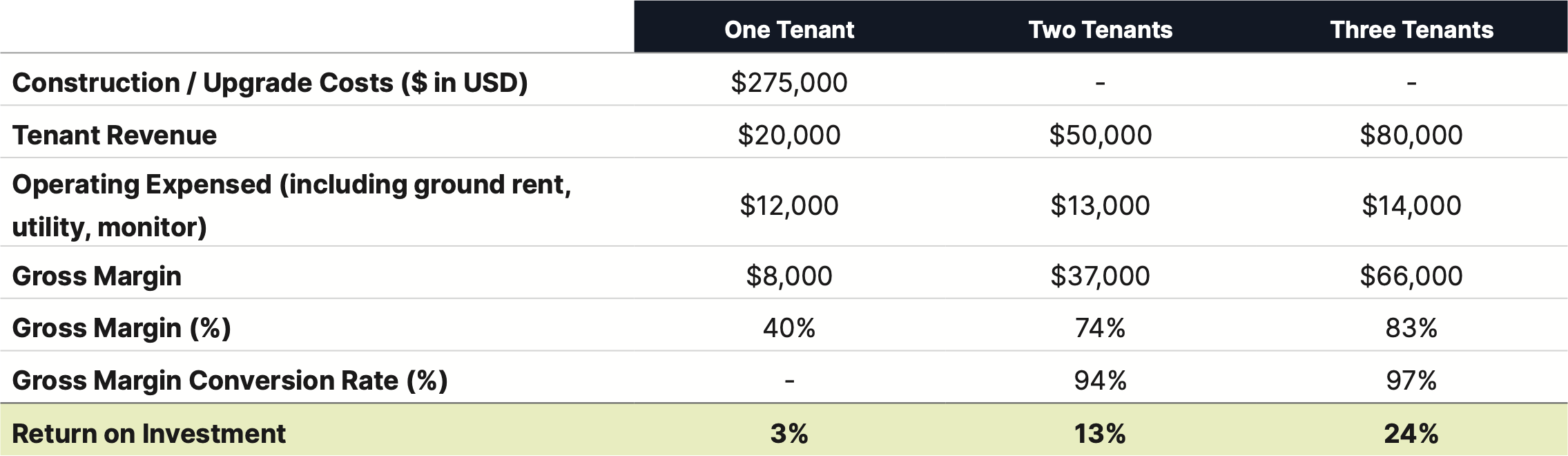Select the $275,000 construction cost cell
Viewport: 1568px width, 456px height.
coord(789,83)
